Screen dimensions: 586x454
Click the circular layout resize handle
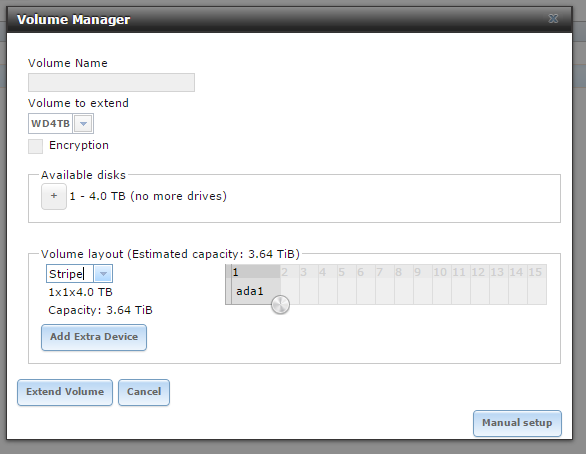280,305
